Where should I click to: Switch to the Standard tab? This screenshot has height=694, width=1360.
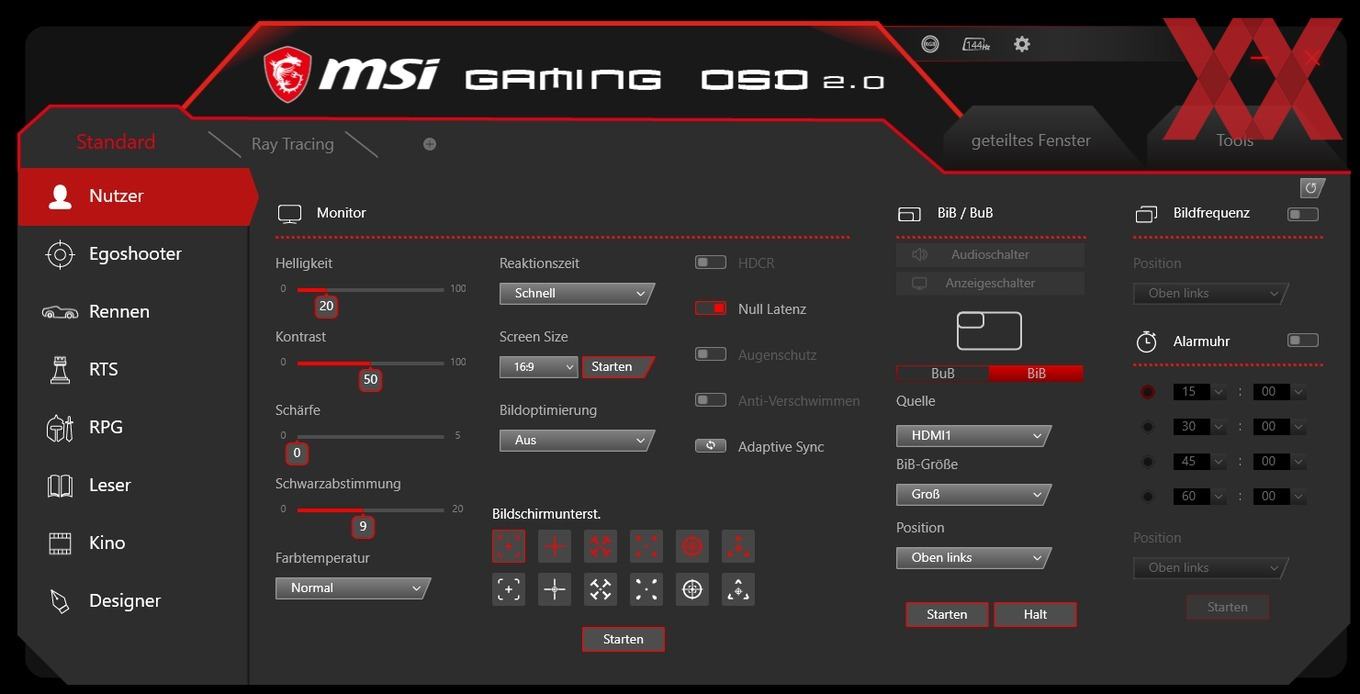(116, 142)
